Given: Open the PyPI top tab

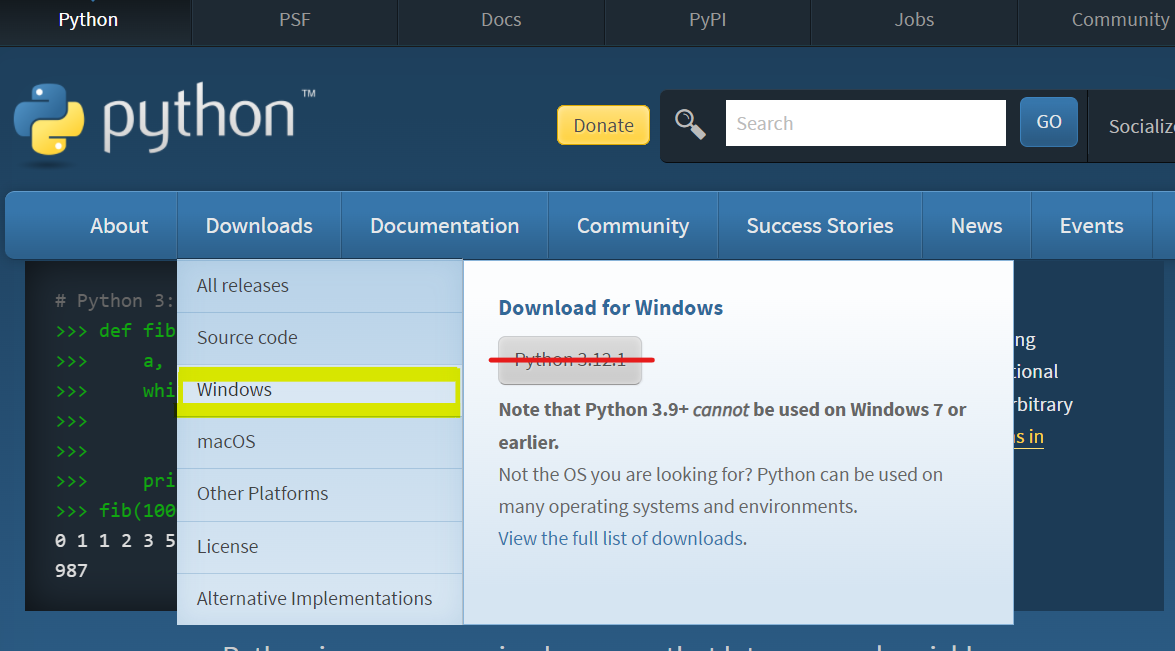Looking at the screenshot, I should (707, 20).
